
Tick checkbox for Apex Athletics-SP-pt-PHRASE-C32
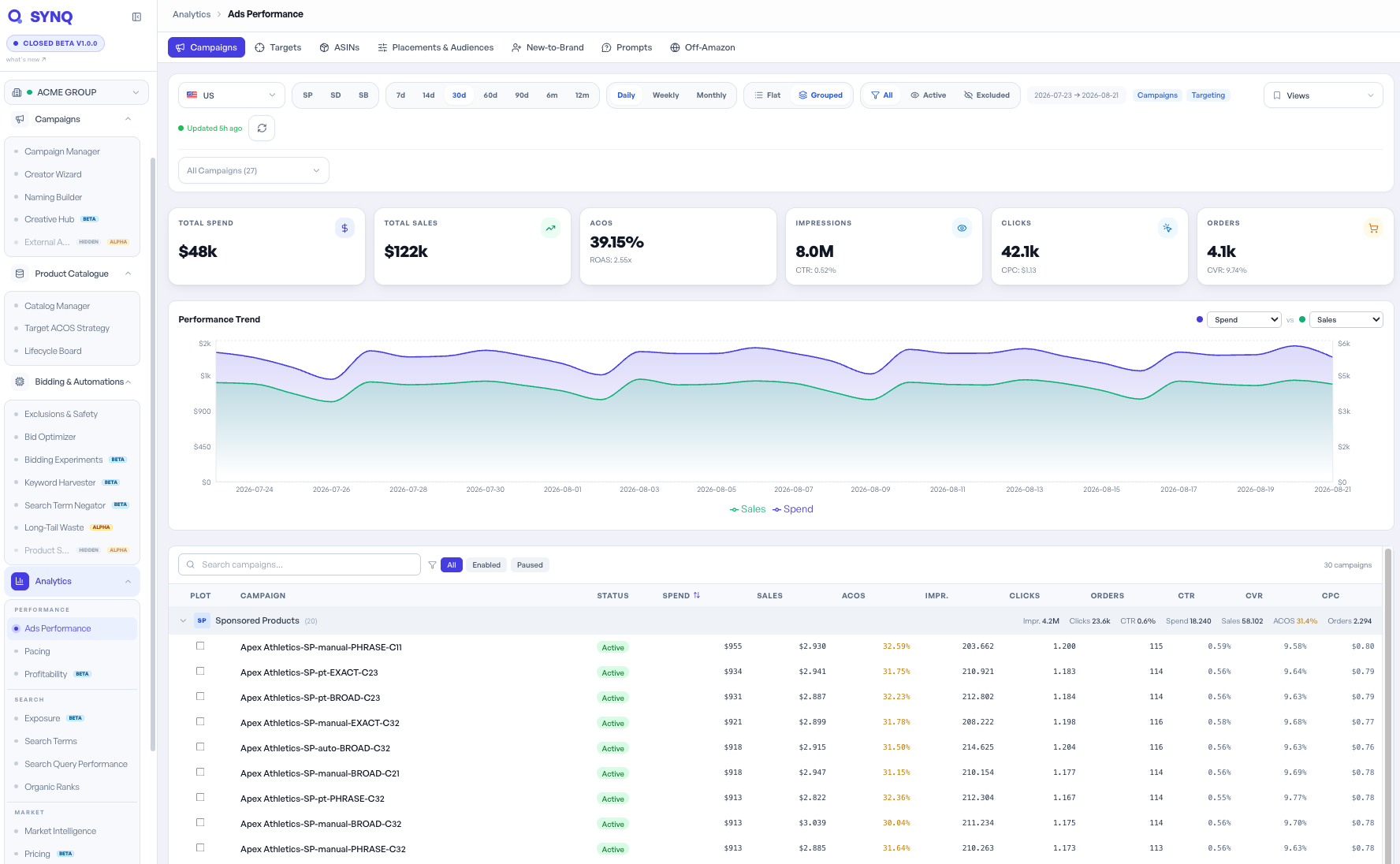(x=200, y=797)
